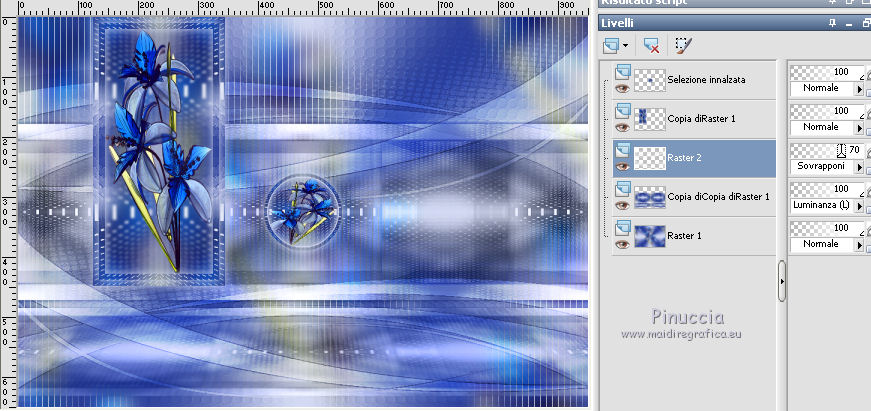Image resolution: width=871 pixels, height=411 pixels.
Task: Click Raster 2 opacity slider at 70
Action: pyautogui.click(x=827, y=150)
